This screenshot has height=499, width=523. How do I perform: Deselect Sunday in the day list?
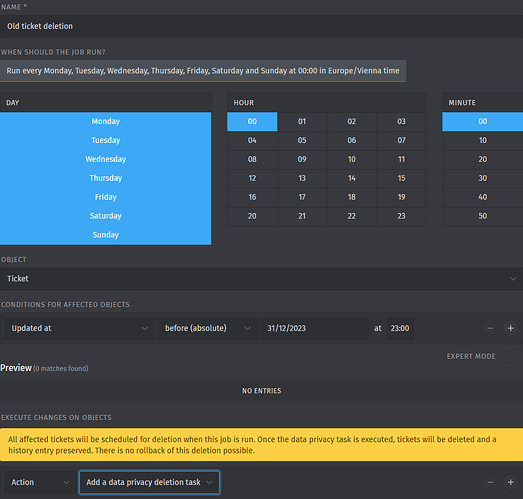point(105,235)
